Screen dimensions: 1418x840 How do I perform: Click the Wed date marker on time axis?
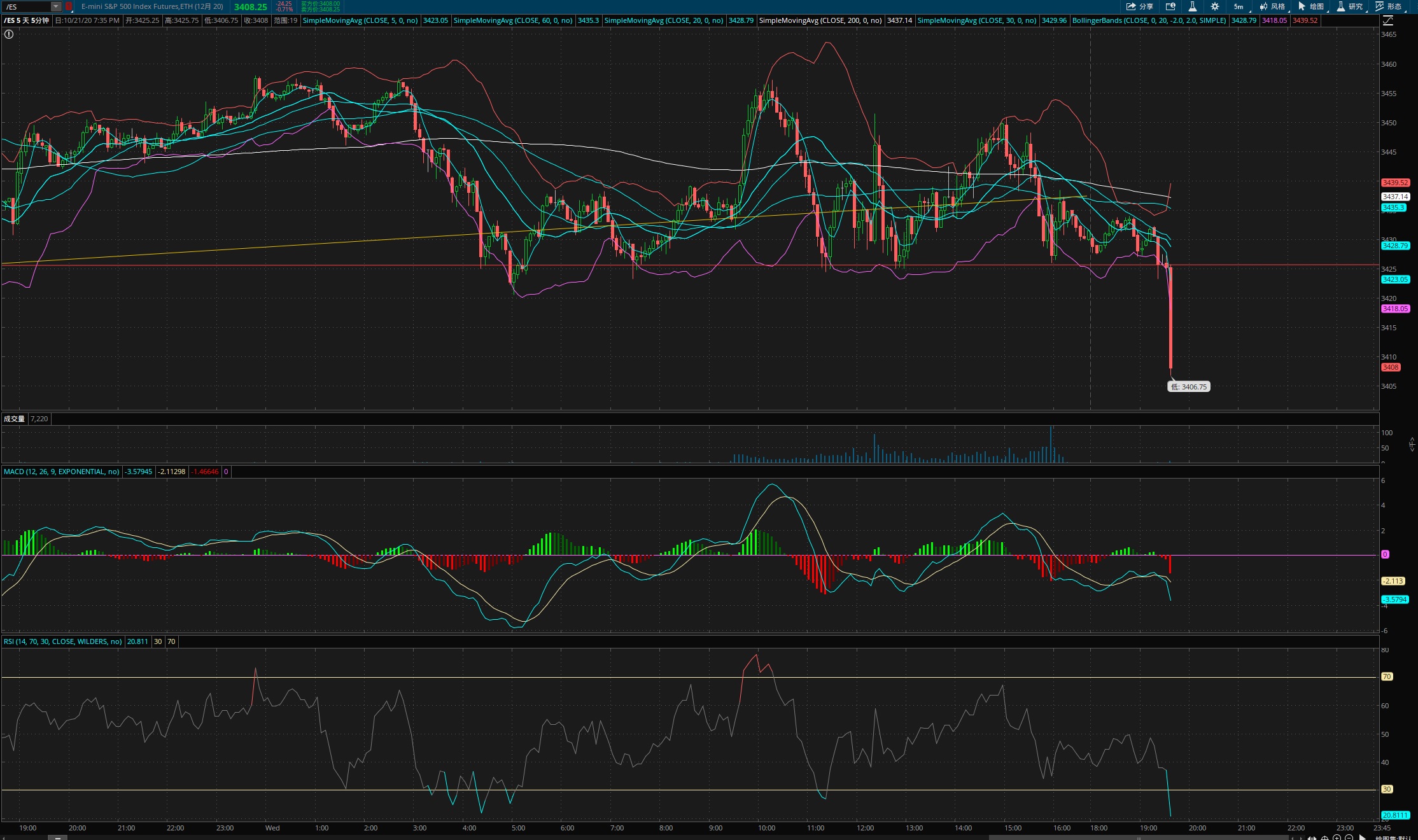[x=272, y=828]
